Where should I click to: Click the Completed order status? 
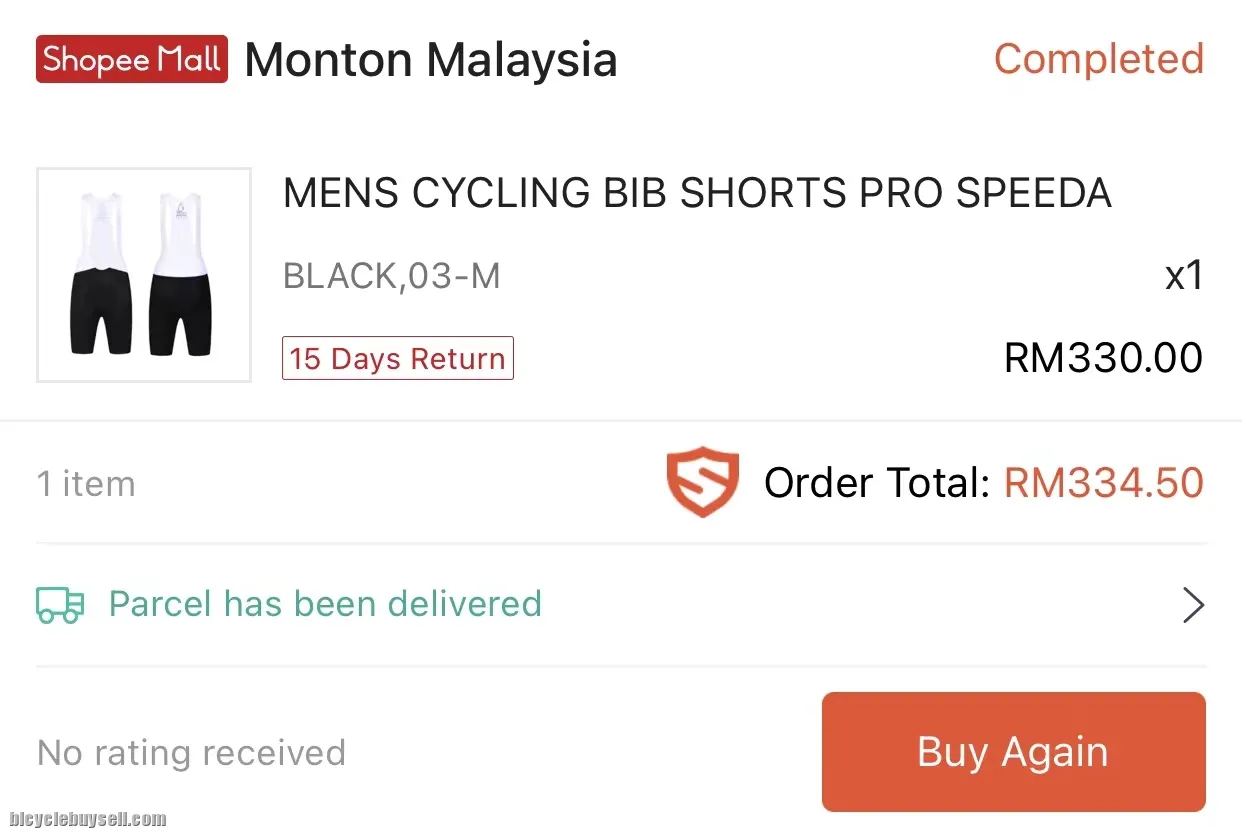(1098, 59)
